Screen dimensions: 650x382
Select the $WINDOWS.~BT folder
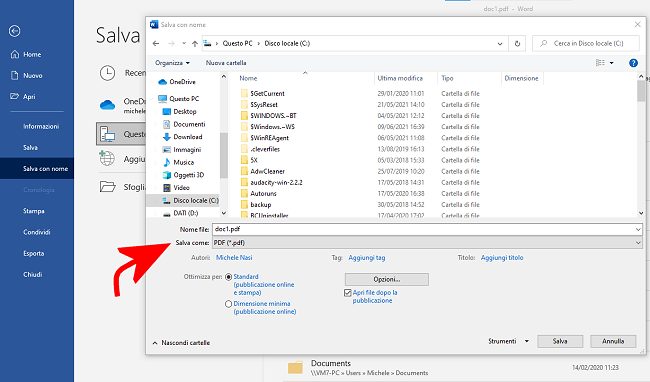(x=273, y=116)
